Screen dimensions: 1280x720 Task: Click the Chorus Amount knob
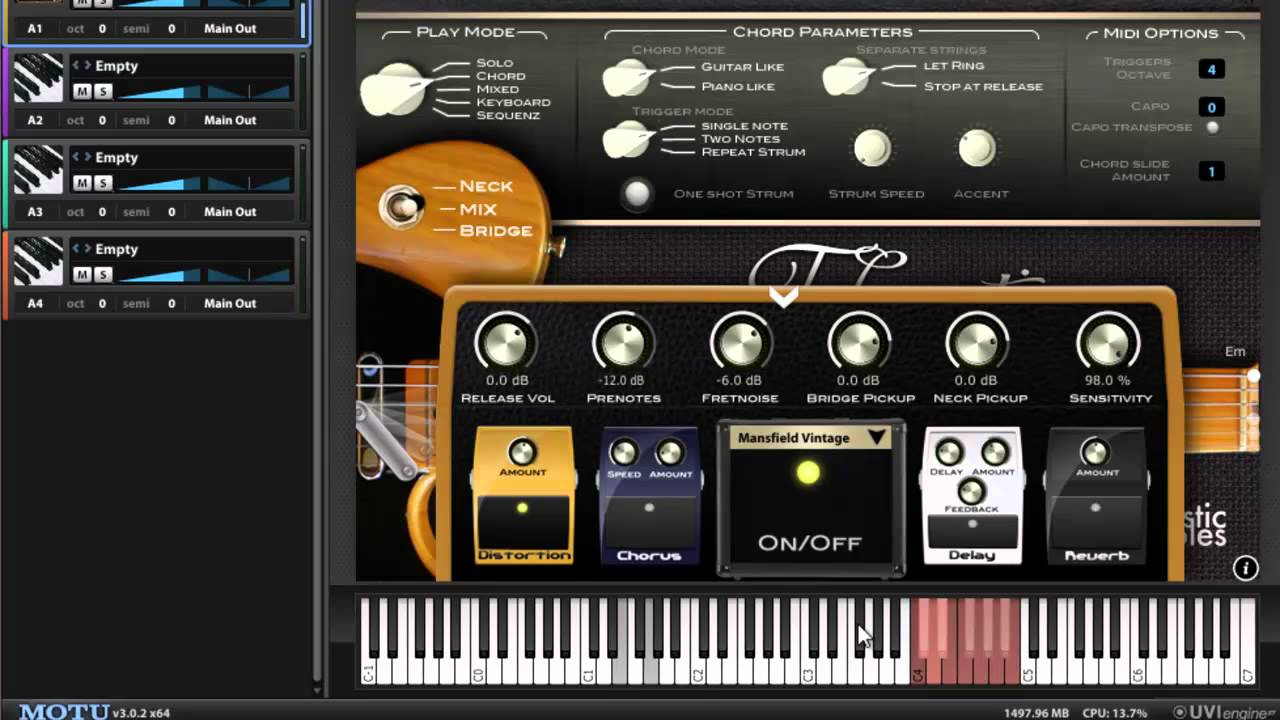click(669, 453)
